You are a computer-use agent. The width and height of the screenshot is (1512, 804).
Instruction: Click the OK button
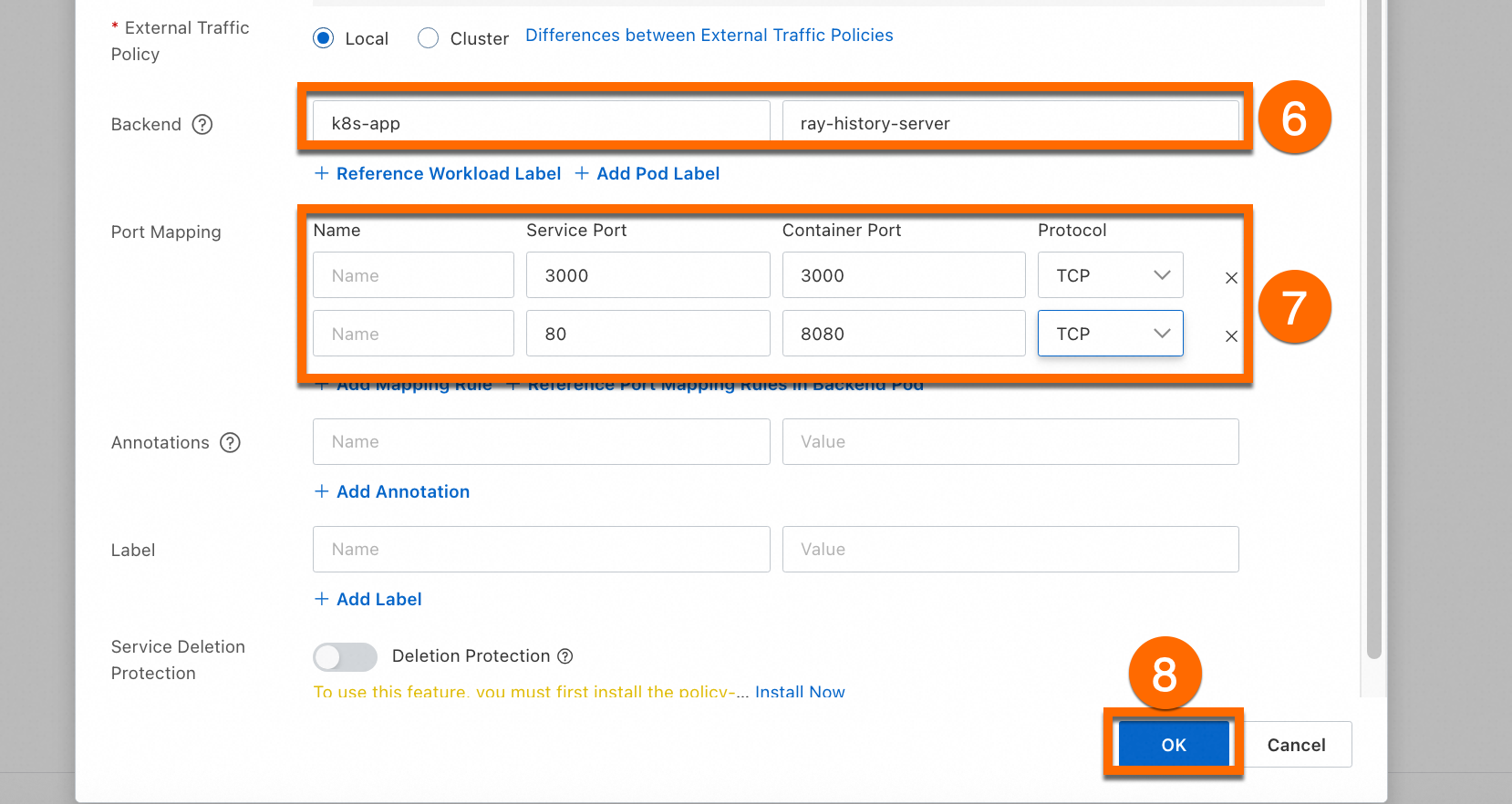1174,745
